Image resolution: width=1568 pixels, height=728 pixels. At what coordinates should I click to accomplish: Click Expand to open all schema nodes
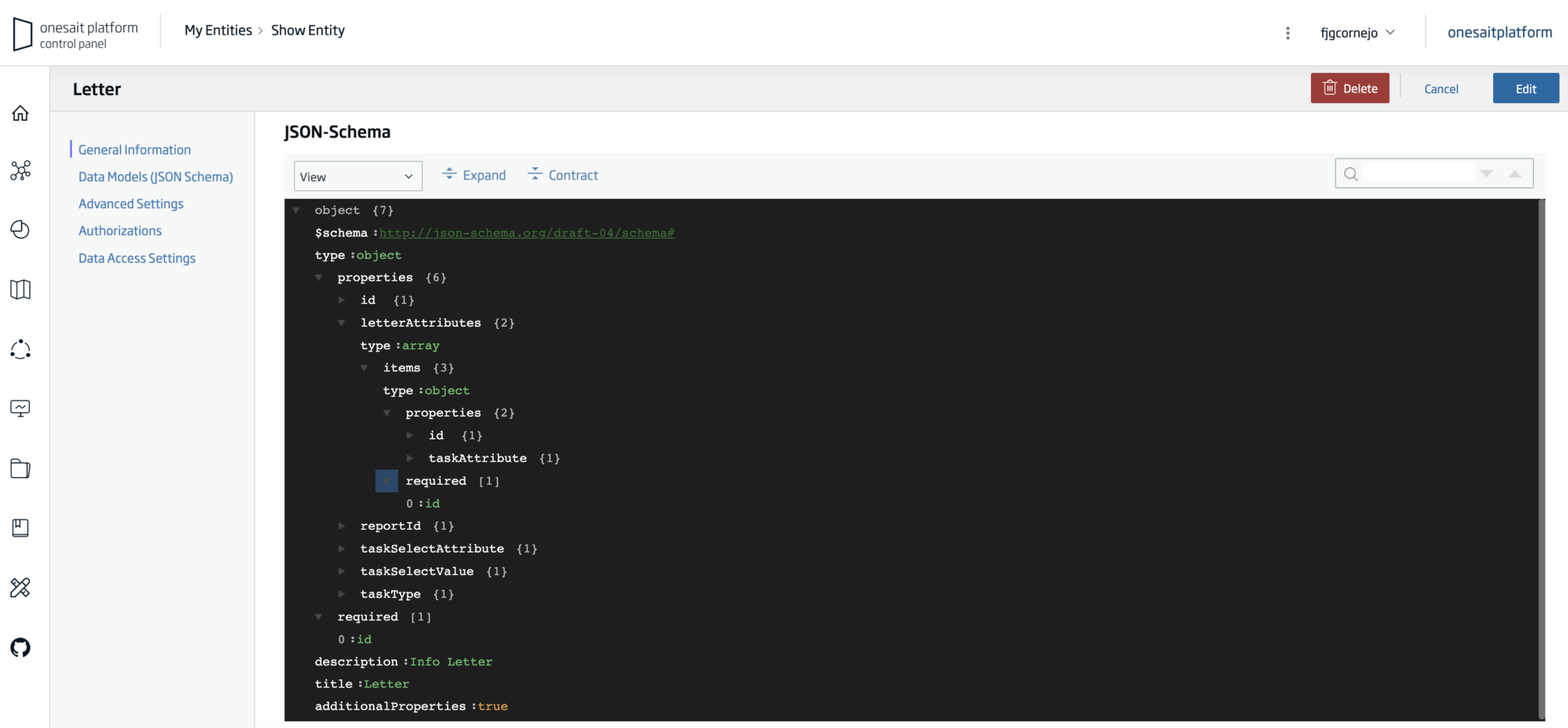(x=473, y=175)
